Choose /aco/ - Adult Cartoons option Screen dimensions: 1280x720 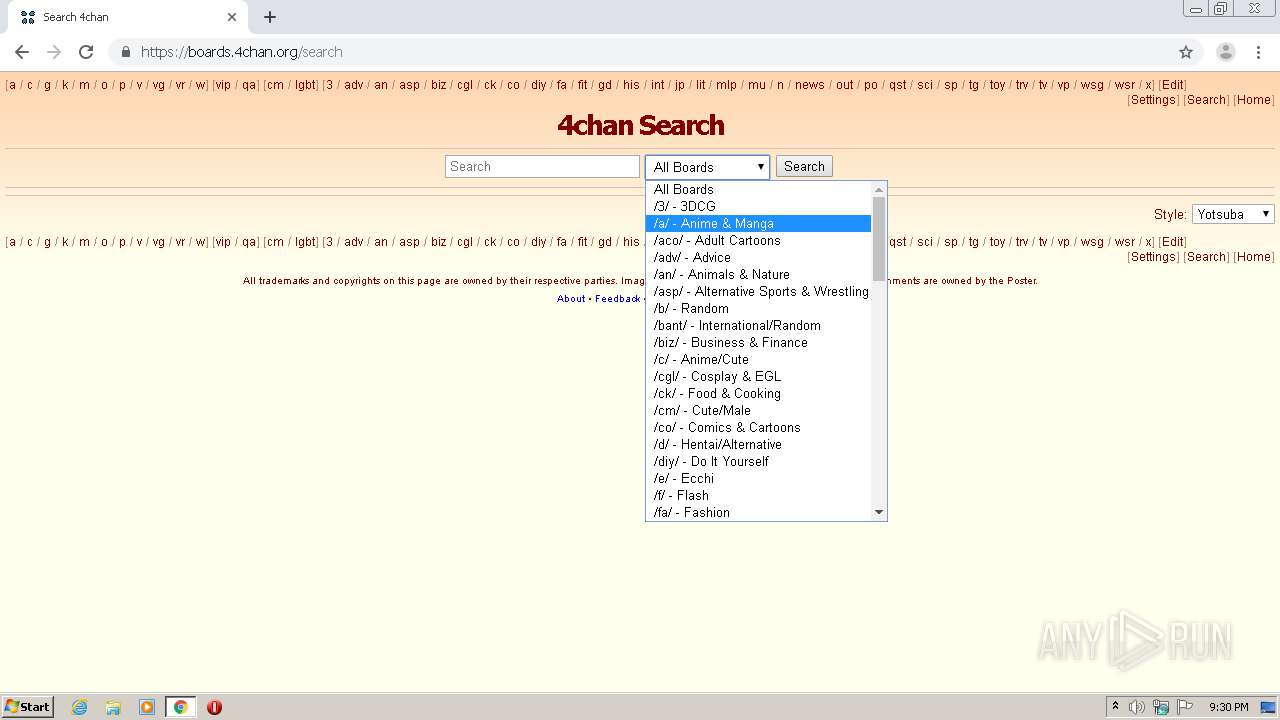[758, 240]
